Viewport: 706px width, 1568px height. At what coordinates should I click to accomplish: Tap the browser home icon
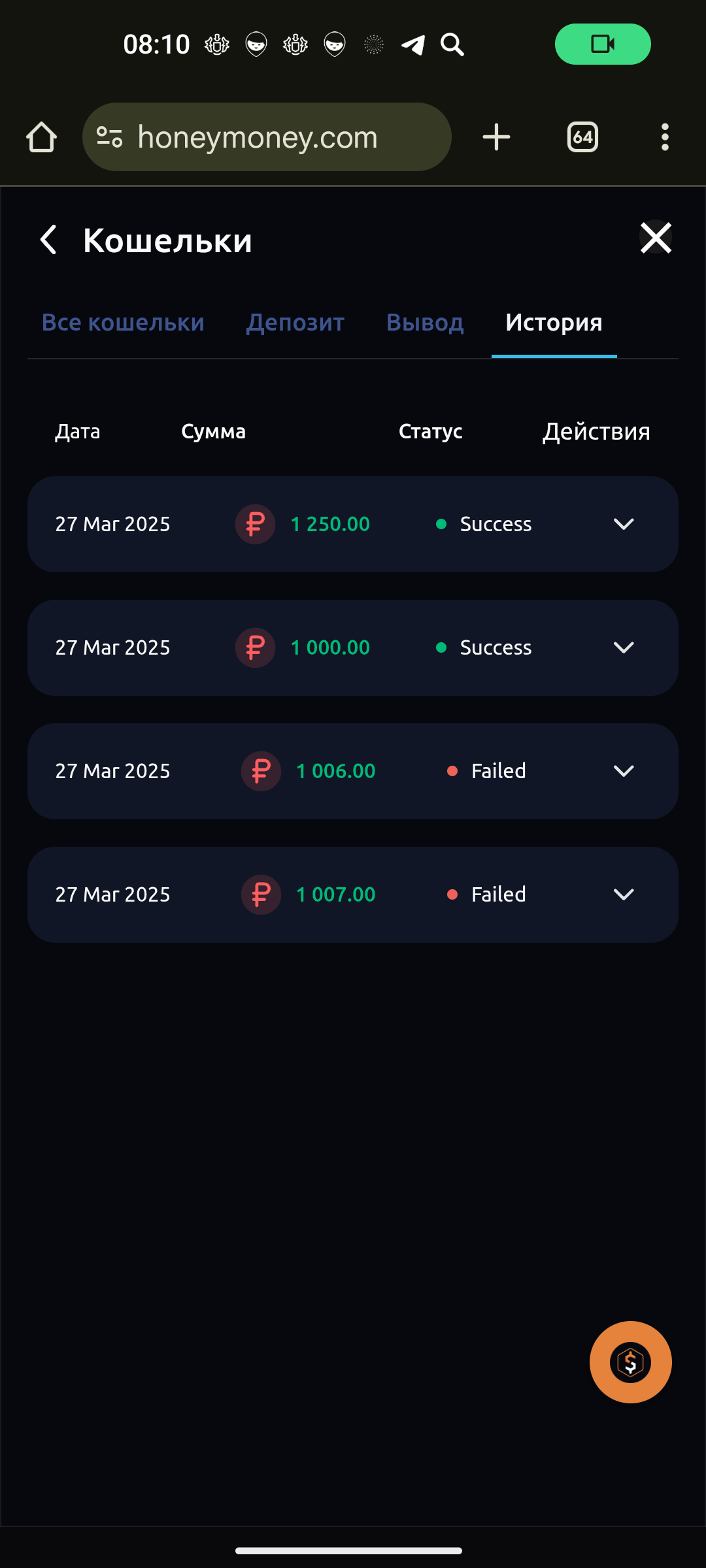[41, 137]
